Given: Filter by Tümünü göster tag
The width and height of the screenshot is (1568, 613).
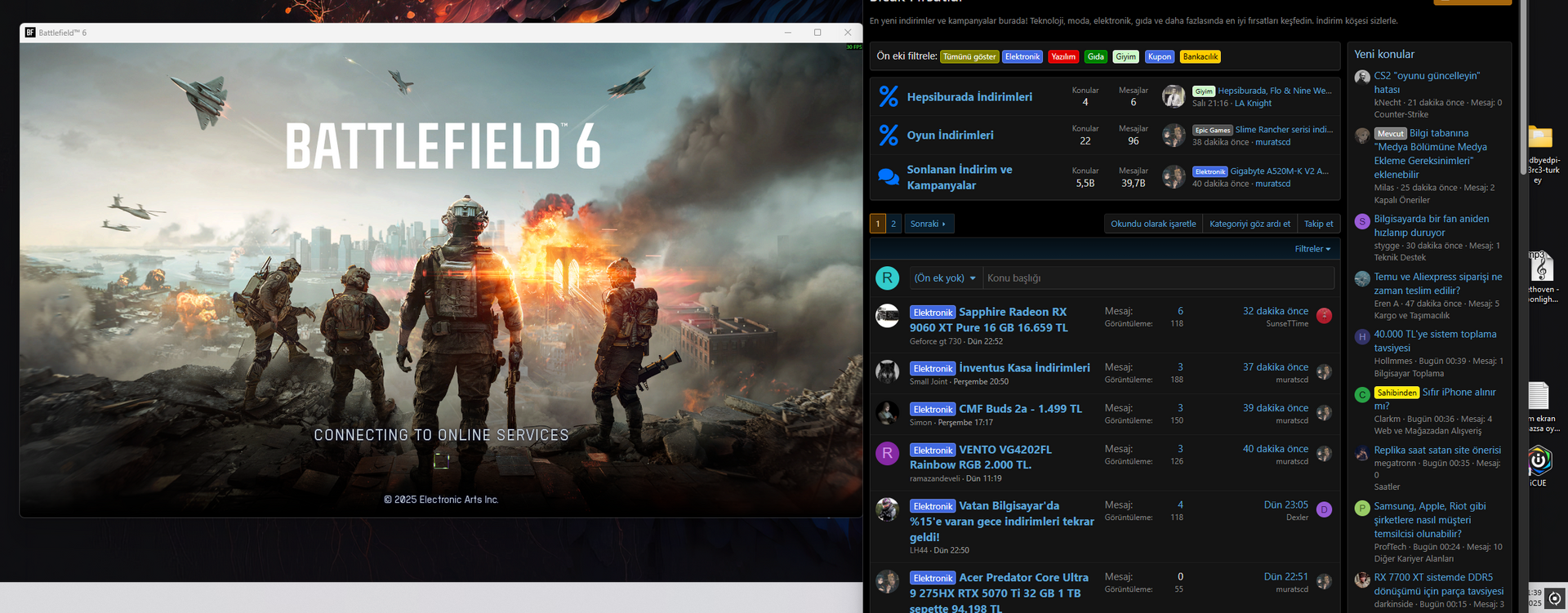Looking at the screenshot, I should 969,57.
